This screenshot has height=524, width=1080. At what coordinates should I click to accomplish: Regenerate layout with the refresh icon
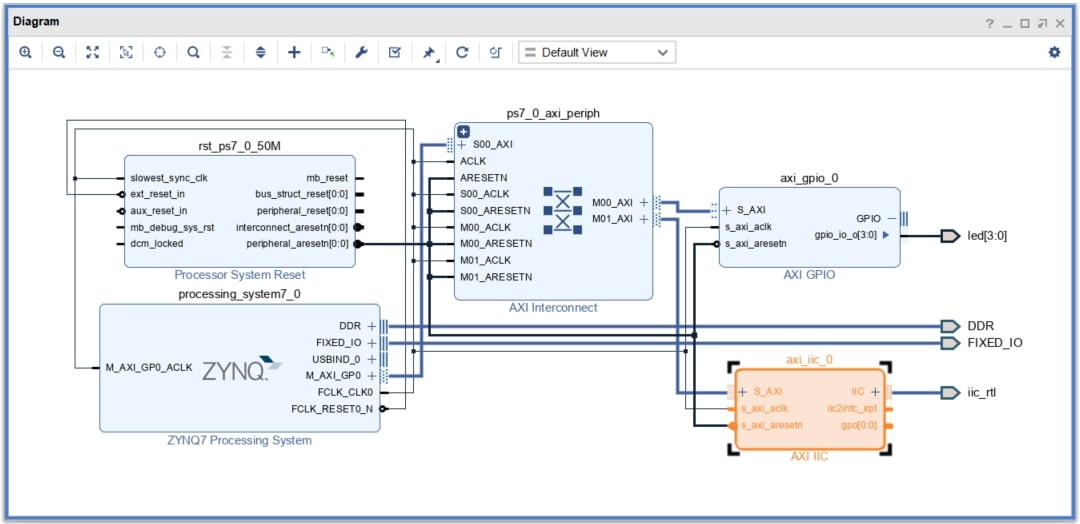click(462, 52)
